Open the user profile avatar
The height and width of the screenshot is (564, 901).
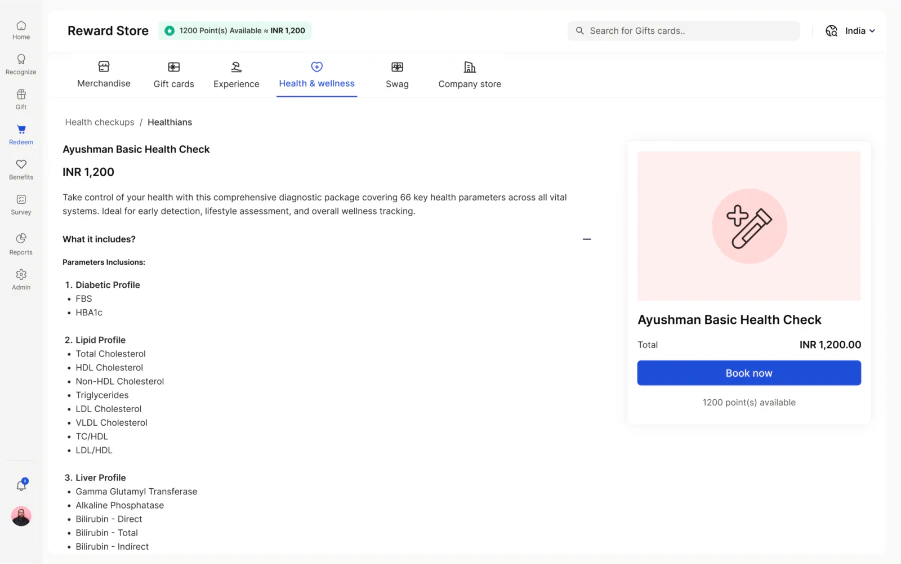coord(21,516)
